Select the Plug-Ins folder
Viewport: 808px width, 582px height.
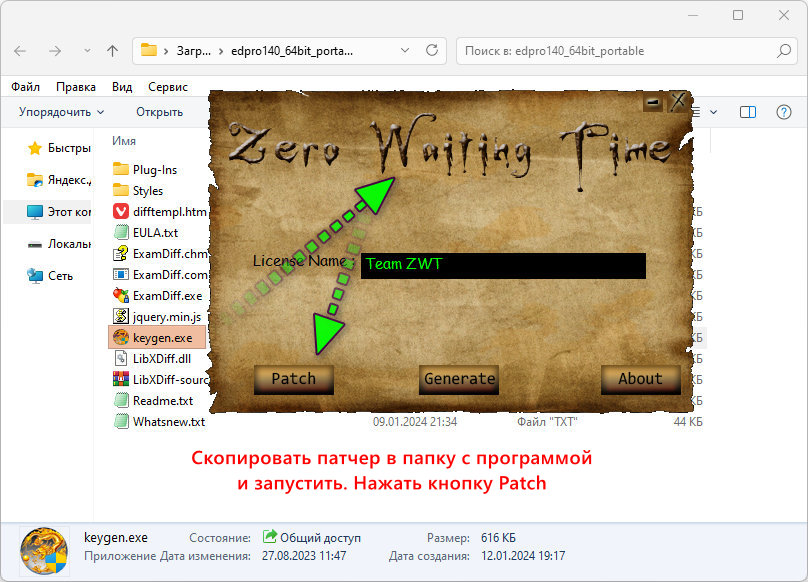point(145,170)
